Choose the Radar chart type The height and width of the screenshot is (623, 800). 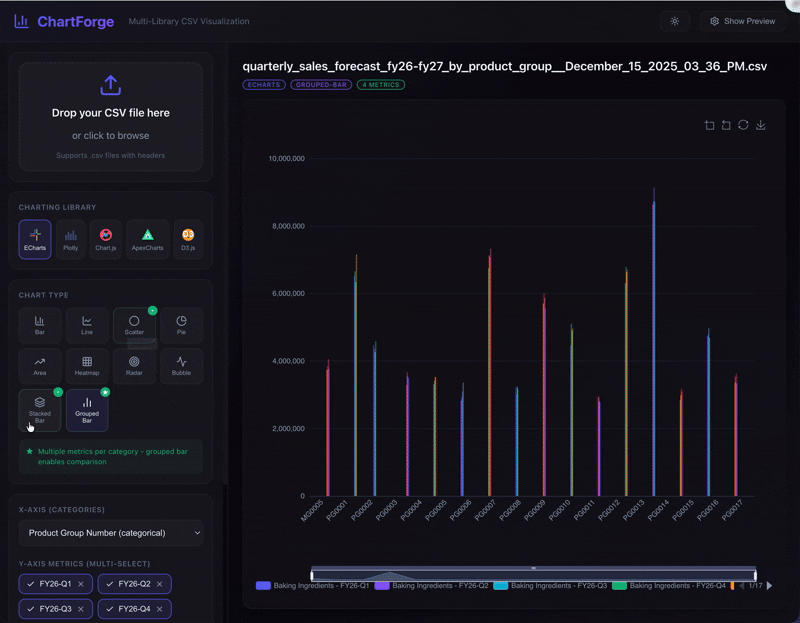[x=134, y=366]
